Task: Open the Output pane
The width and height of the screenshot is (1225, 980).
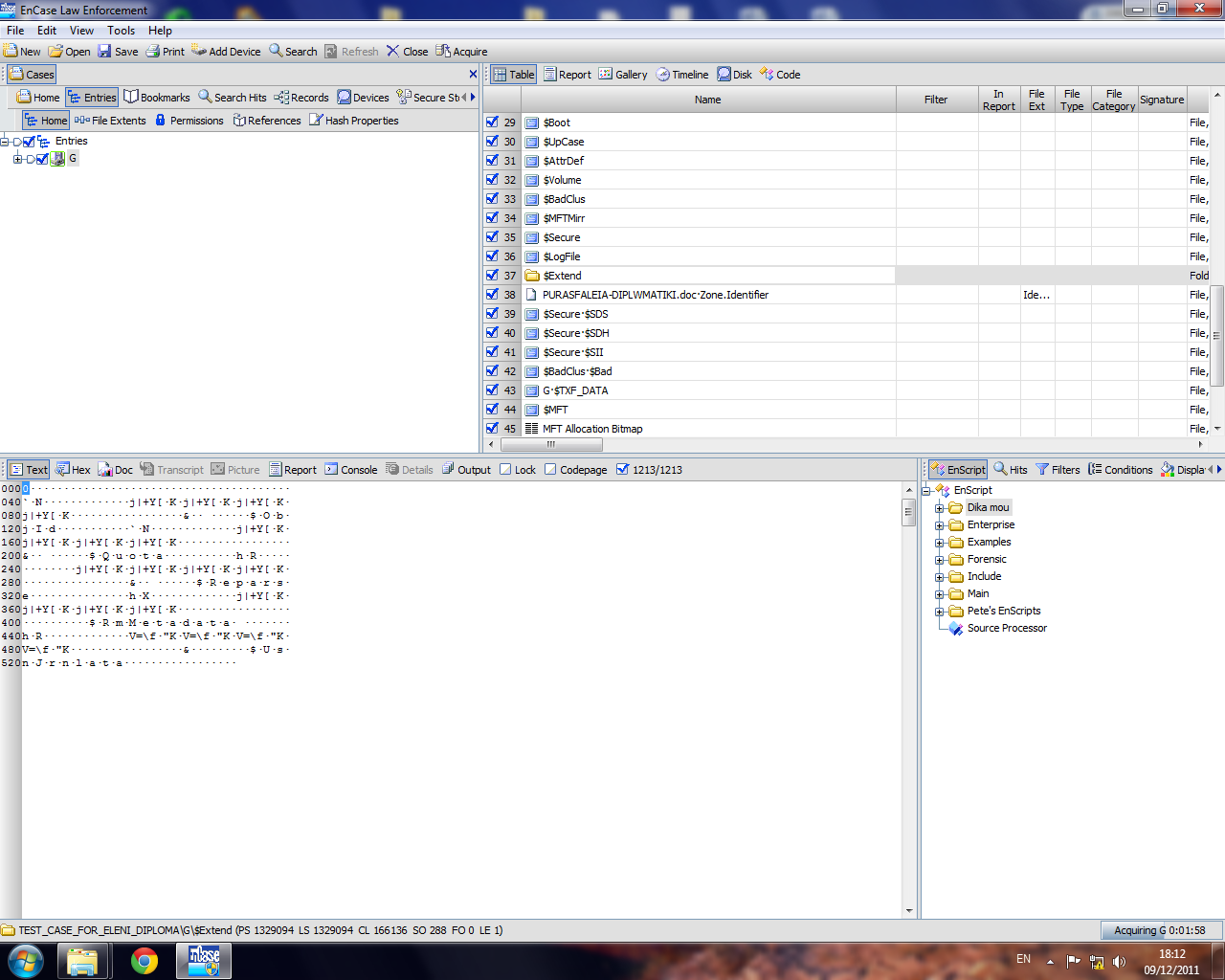Action: tap(466, 470)
